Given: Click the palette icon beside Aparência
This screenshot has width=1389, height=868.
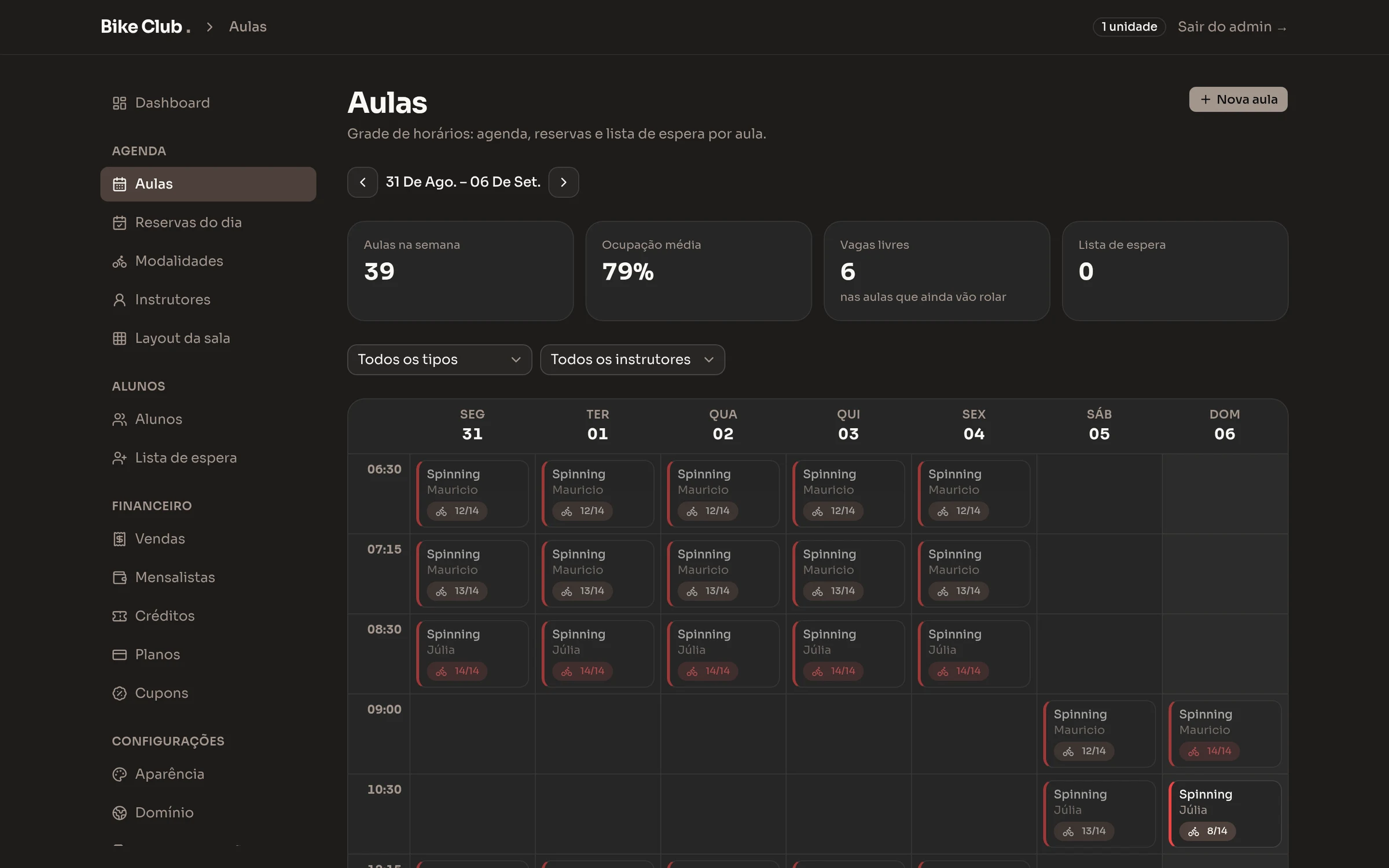Looking at the screenshot, I should (119, 774).
